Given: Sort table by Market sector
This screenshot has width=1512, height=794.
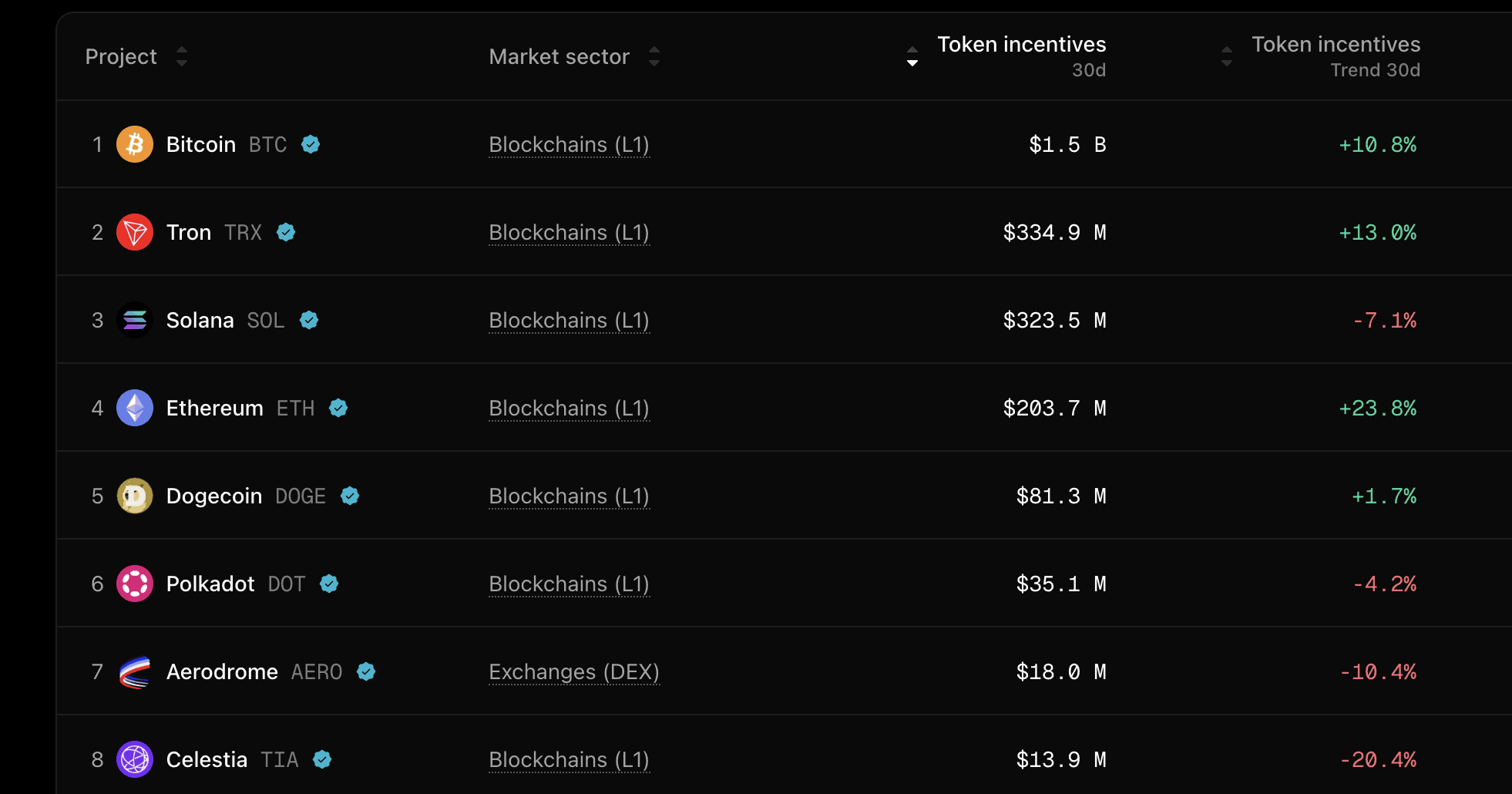Looking at the screenshot, I should pos(654,56).
